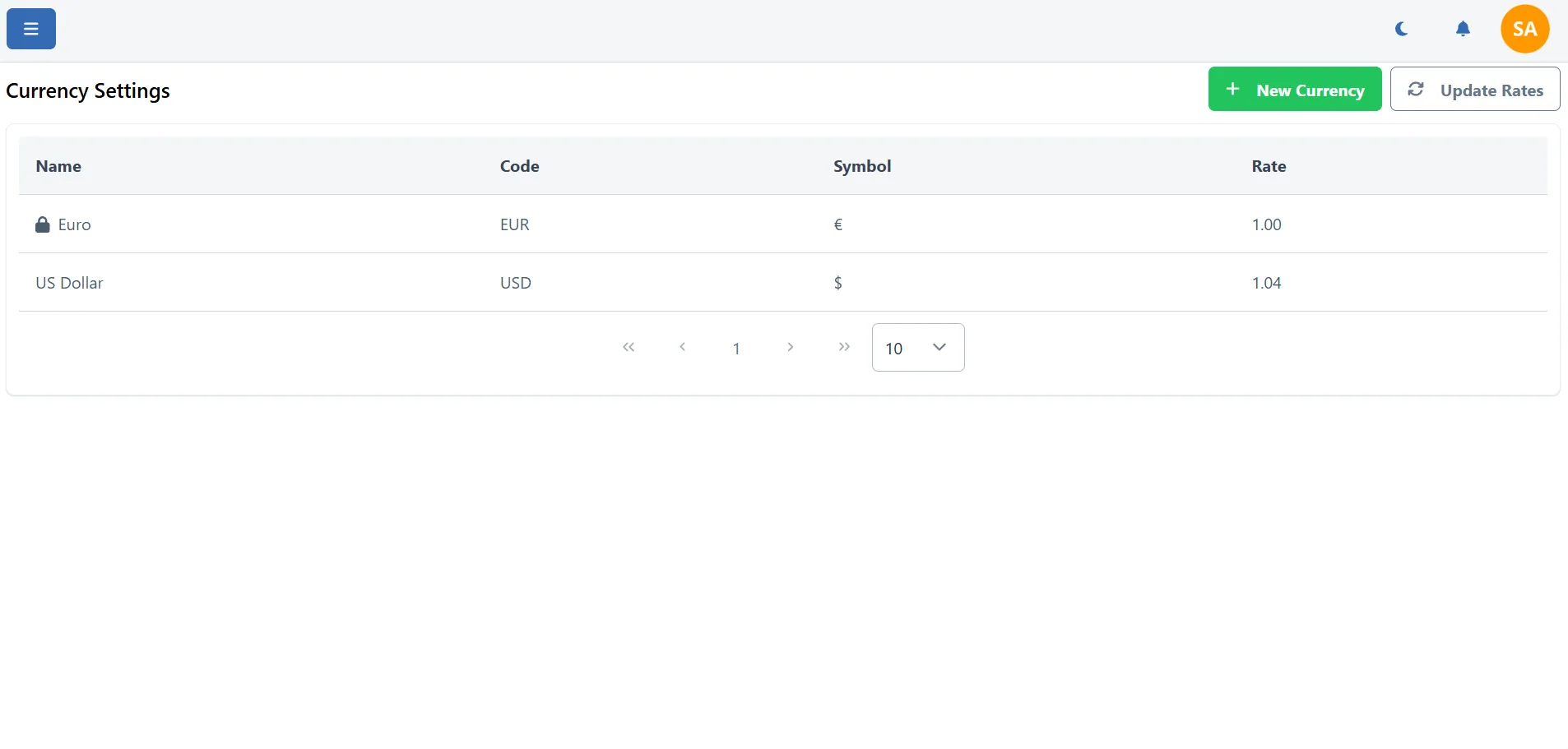Image resolution: width=1568 pixels, height=749 pixels.
Task: Toggle dark mode with the moon icon
Action: point(1402,30)
